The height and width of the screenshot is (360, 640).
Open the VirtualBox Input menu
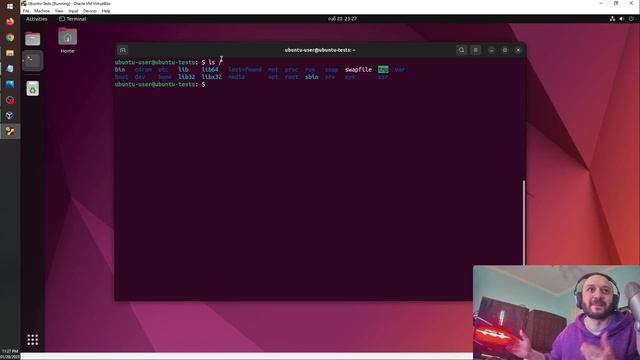[x=73, y=11]
